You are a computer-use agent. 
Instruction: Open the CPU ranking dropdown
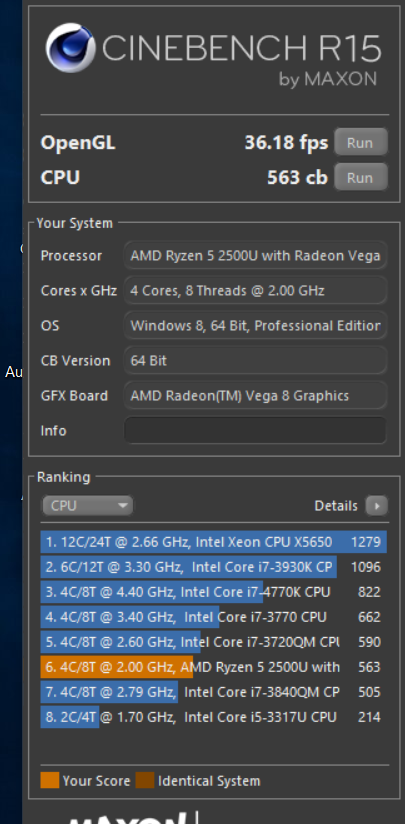click(x=87, y=506)
